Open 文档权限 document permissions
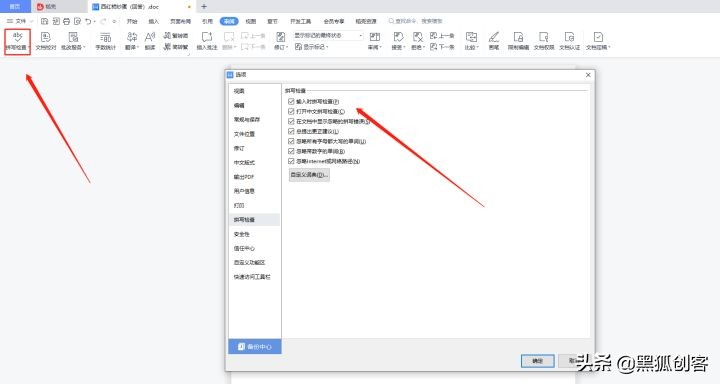The image size is (720, 384). coord(544,41)
